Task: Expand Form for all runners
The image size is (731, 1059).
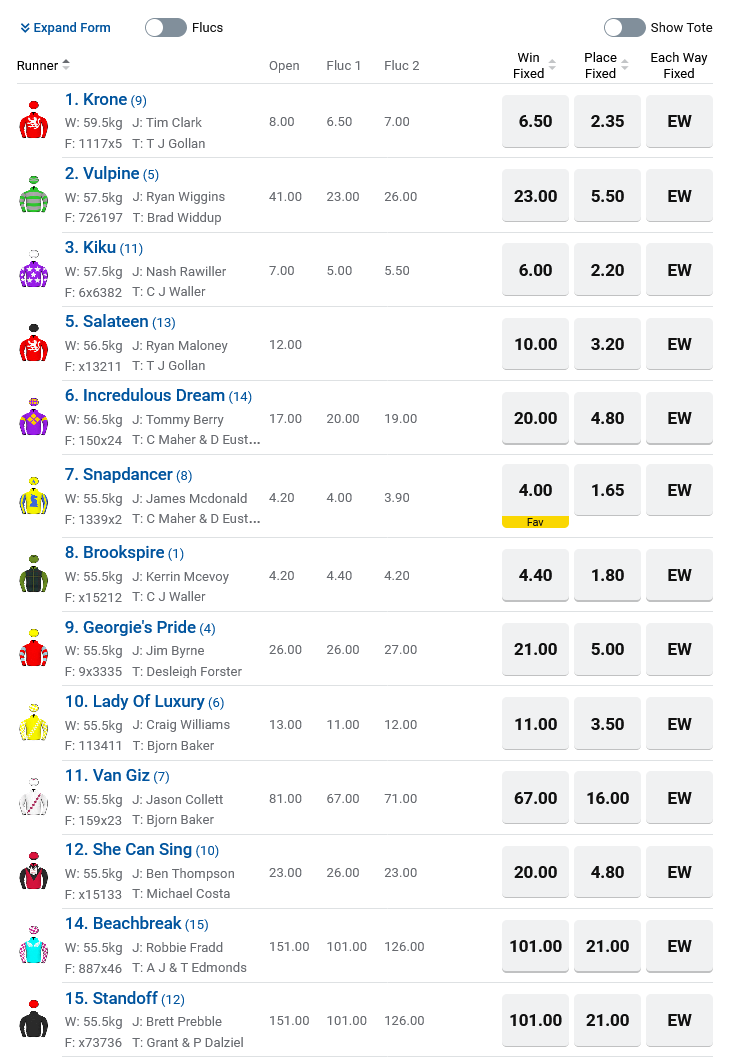Action: coord(65,28)
